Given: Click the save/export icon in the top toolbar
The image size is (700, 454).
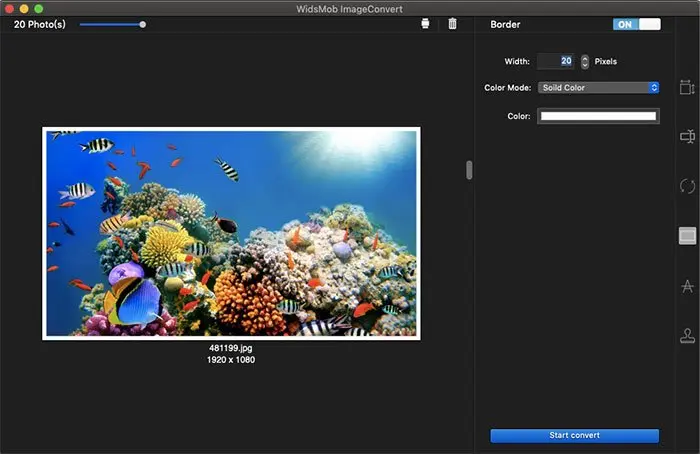Looking at the screenshot, I should click(425, 24).
